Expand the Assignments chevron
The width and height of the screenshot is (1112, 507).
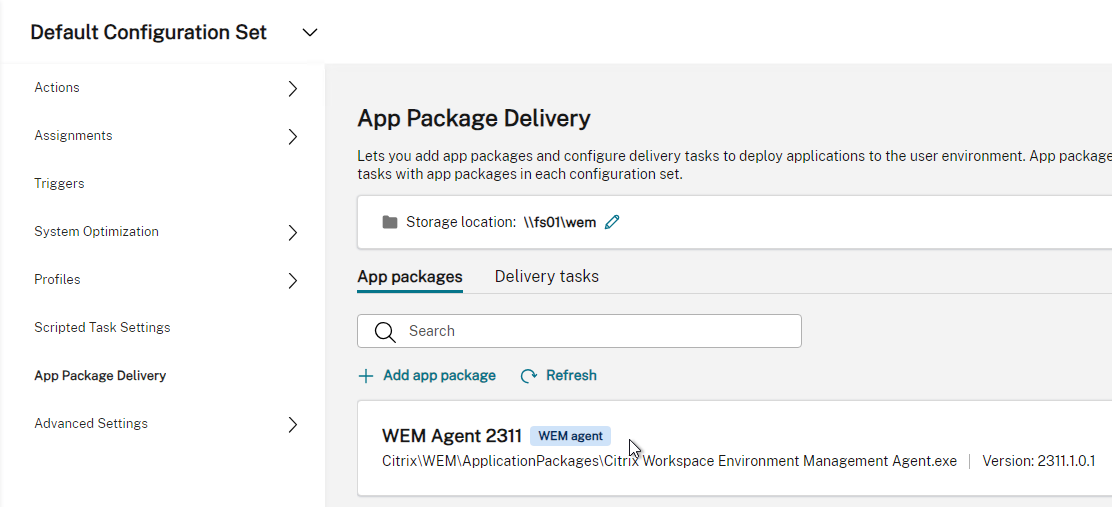[x=293, y=136]
